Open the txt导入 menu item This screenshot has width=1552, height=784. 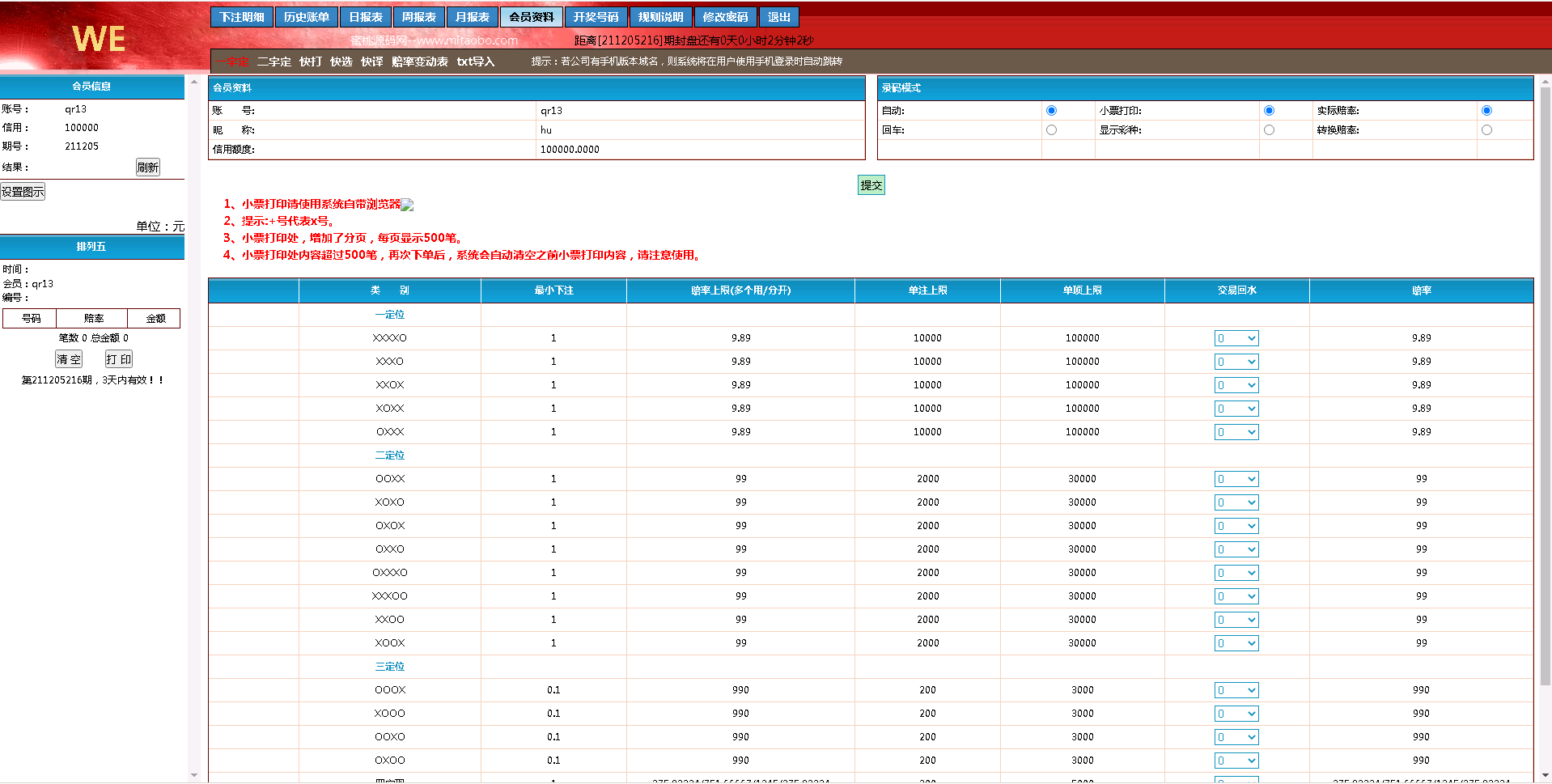pyautogui.click(x=475, y=61)
